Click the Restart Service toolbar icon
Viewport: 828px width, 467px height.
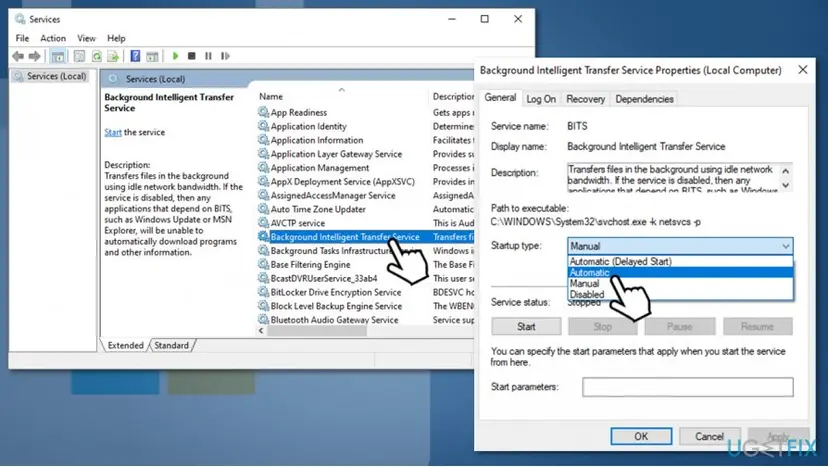click(x=225, y=56)
